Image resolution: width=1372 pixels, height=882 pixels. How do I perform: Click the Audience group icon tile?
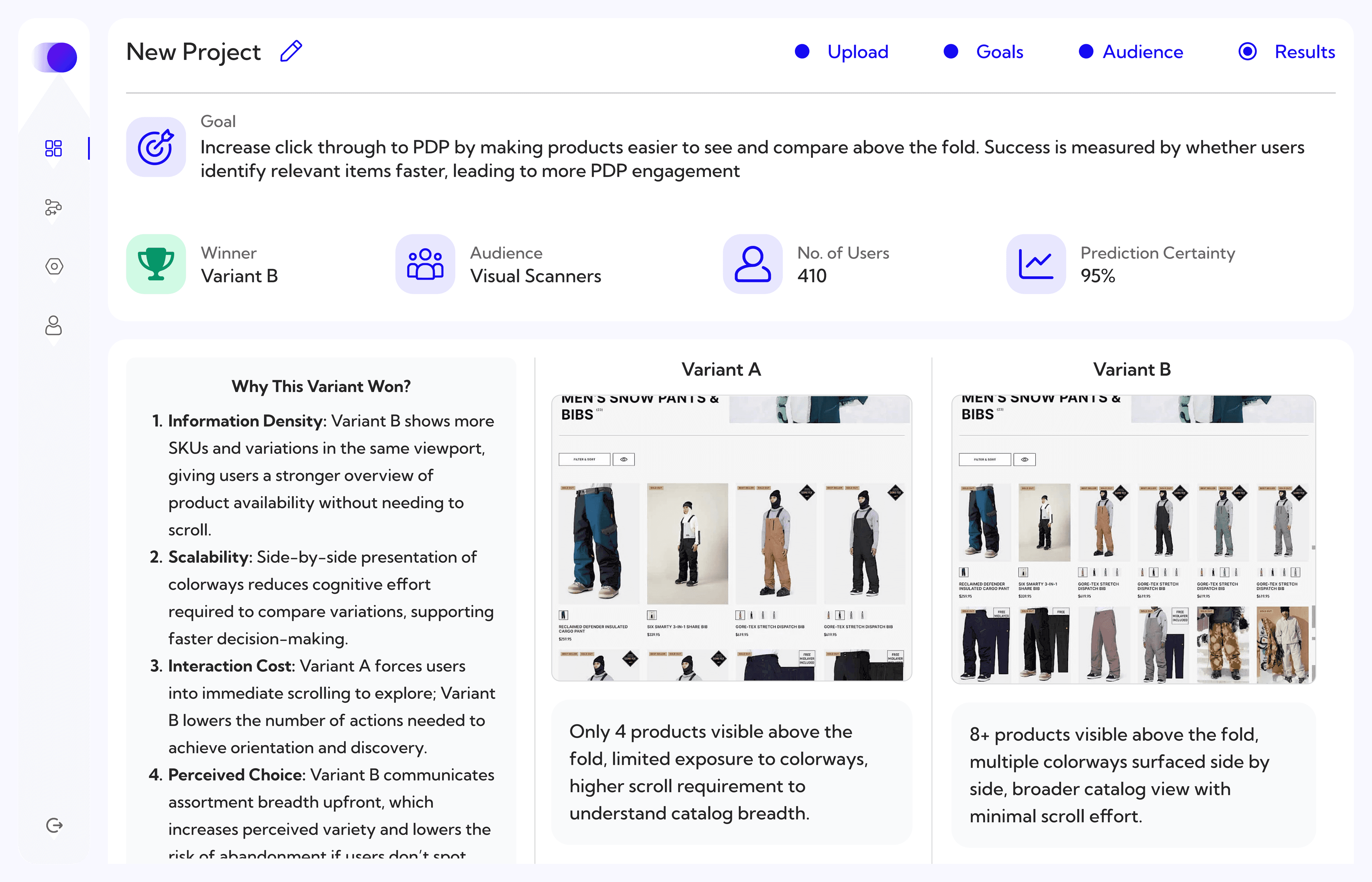click(x=425, y=264)
